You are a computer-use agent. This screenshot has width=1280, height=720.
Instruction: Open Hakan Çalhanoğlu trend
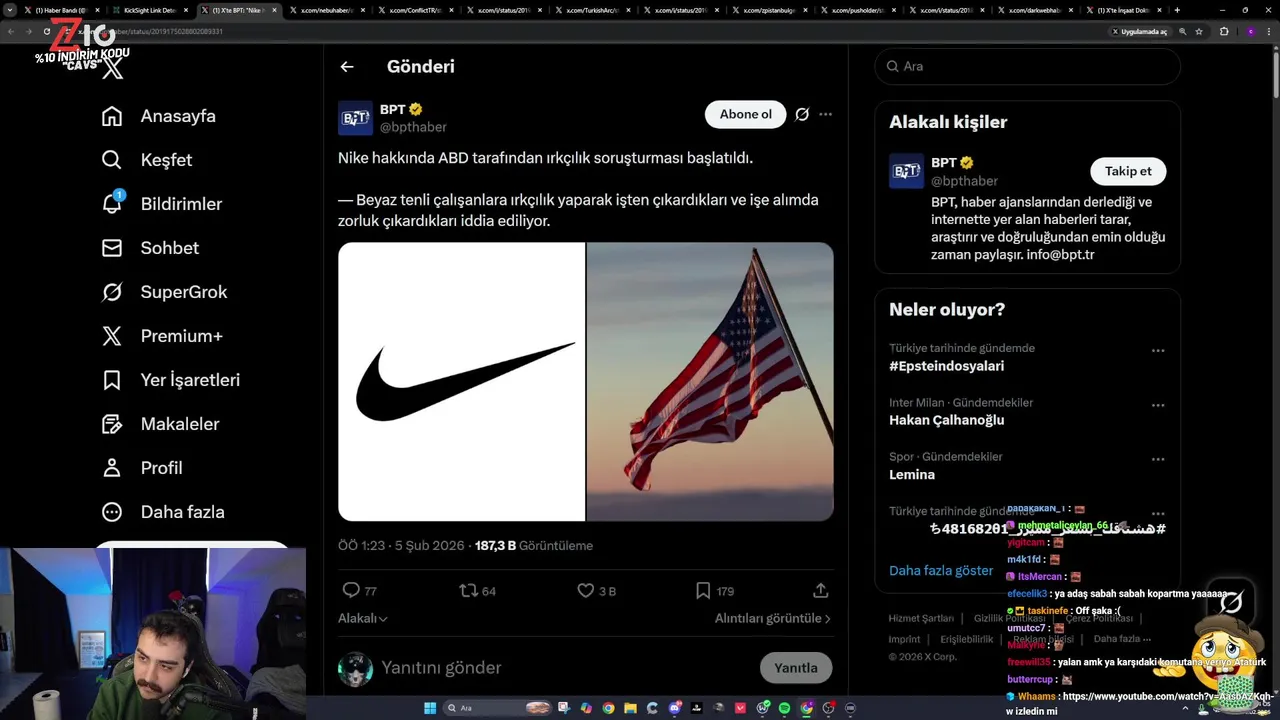point(946,420)
